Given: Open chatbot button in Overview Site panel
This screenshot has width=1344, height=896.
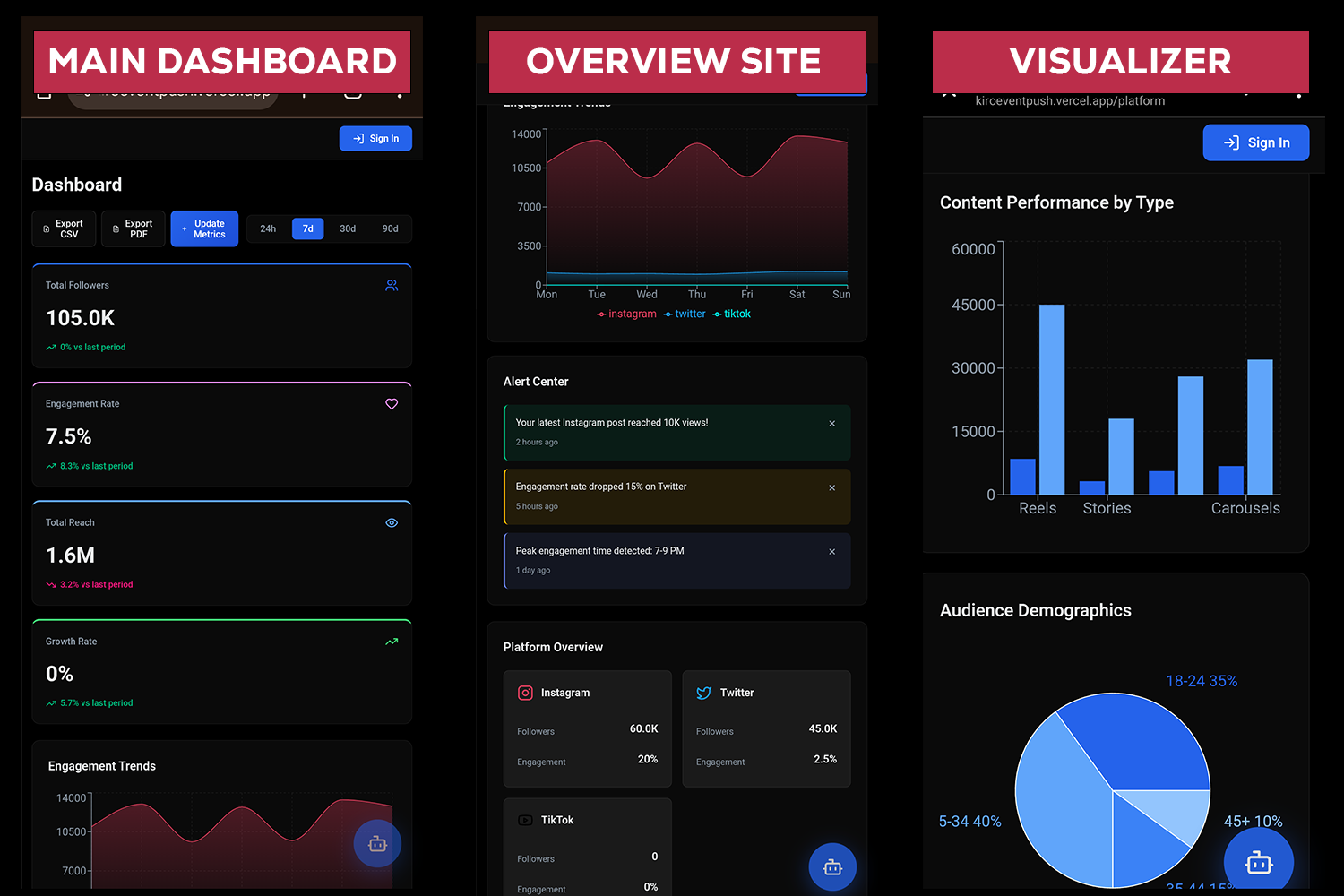Looking at the screenshot, I should click(x=832, y=866).
